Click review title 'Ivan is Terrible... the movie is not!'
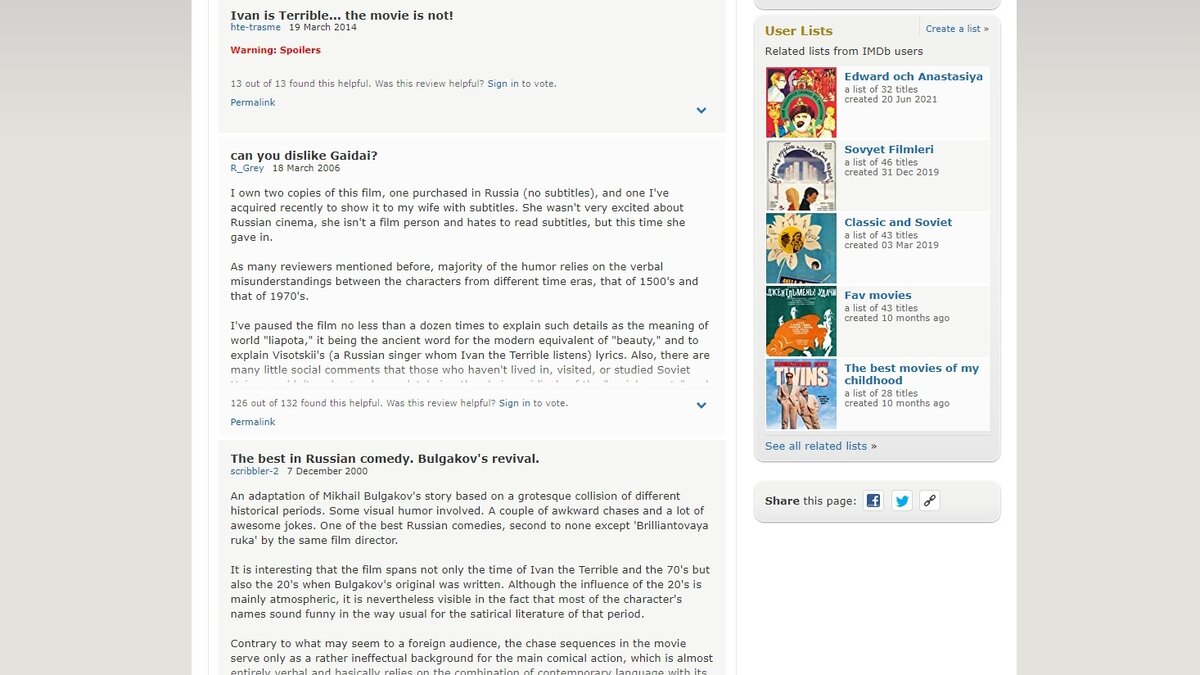1200x675 pixels. tap(342, 15)
